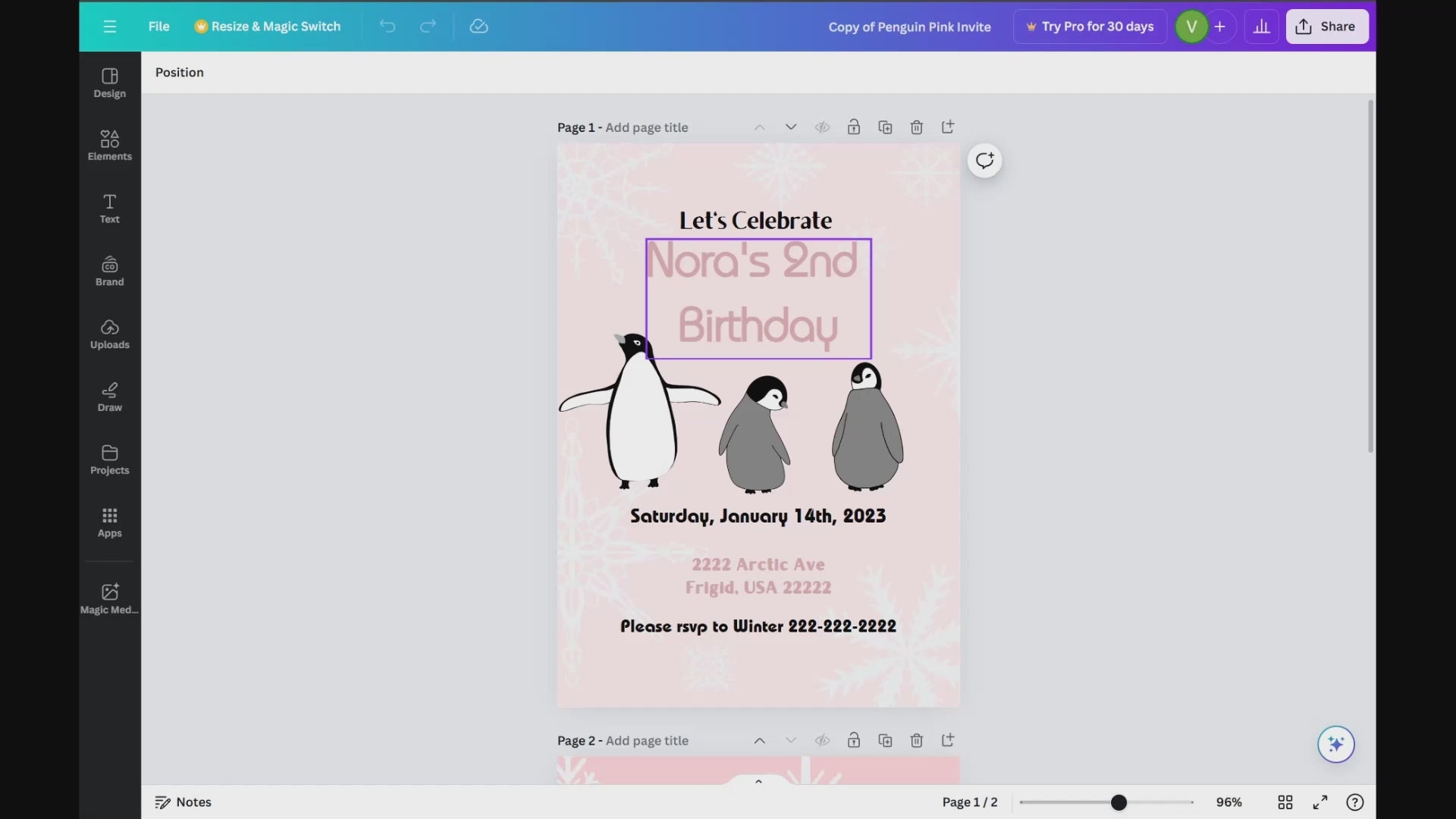Click the Copy of Penguin Pink Invite title
1456x819 pixels.
(x=909, y=27)
